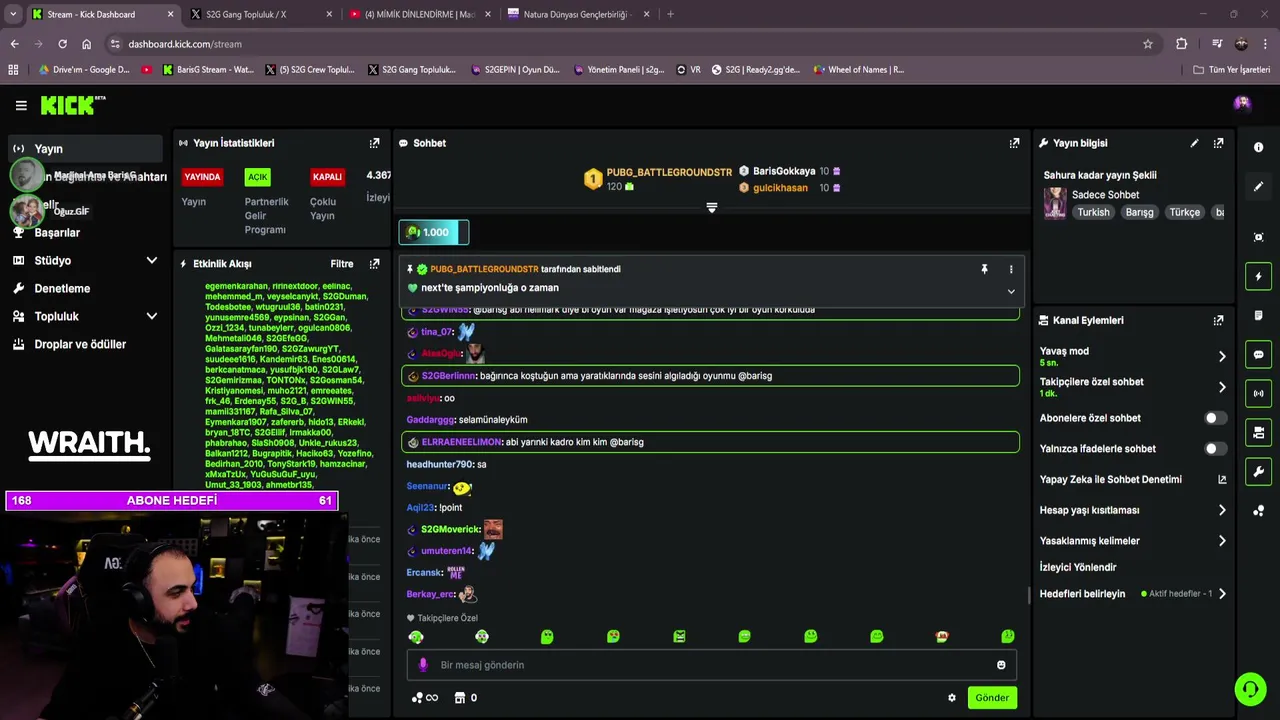Click the purple microphone icon in message box
This screenshot has width=1280, height=720.
click(423, 665)
